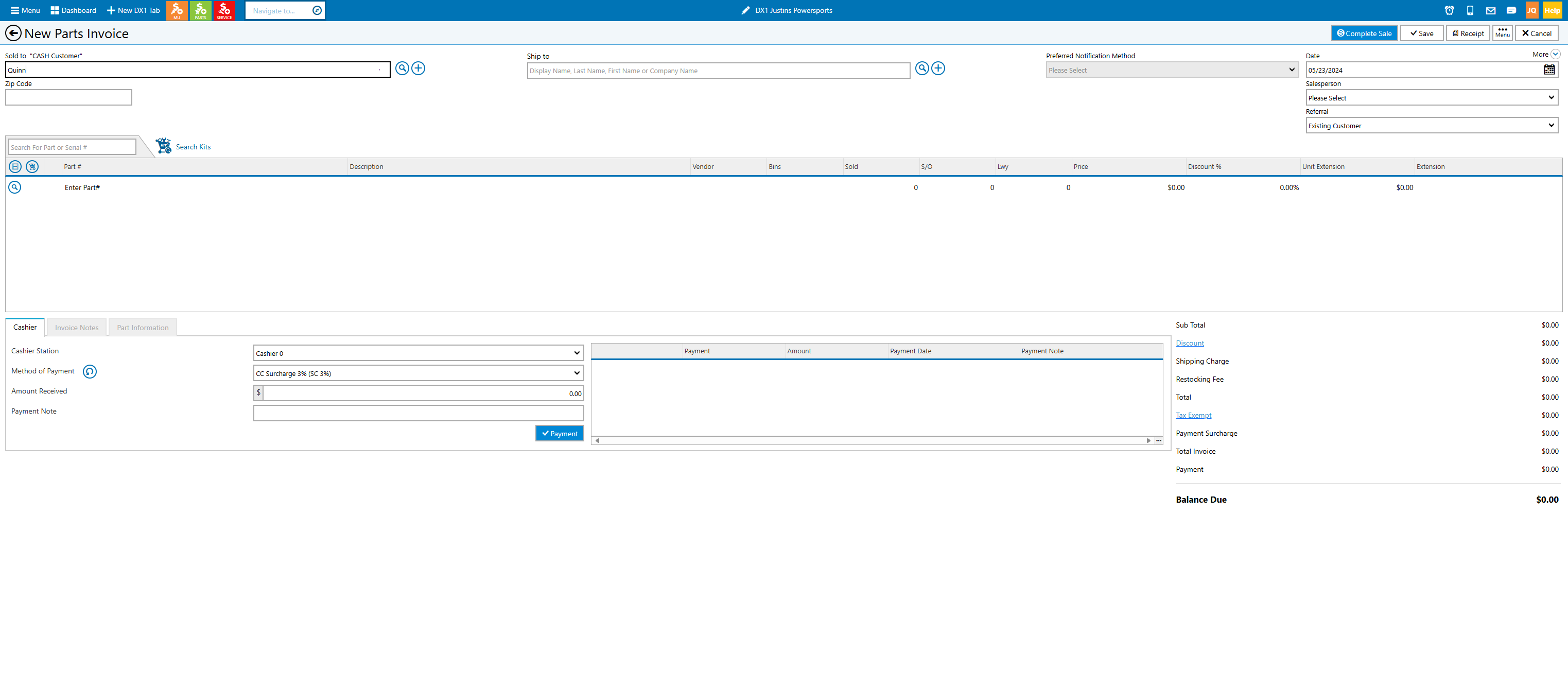
Task: Open the green PARTS sale shortcut icon
Action: click(x=200, y=10)
